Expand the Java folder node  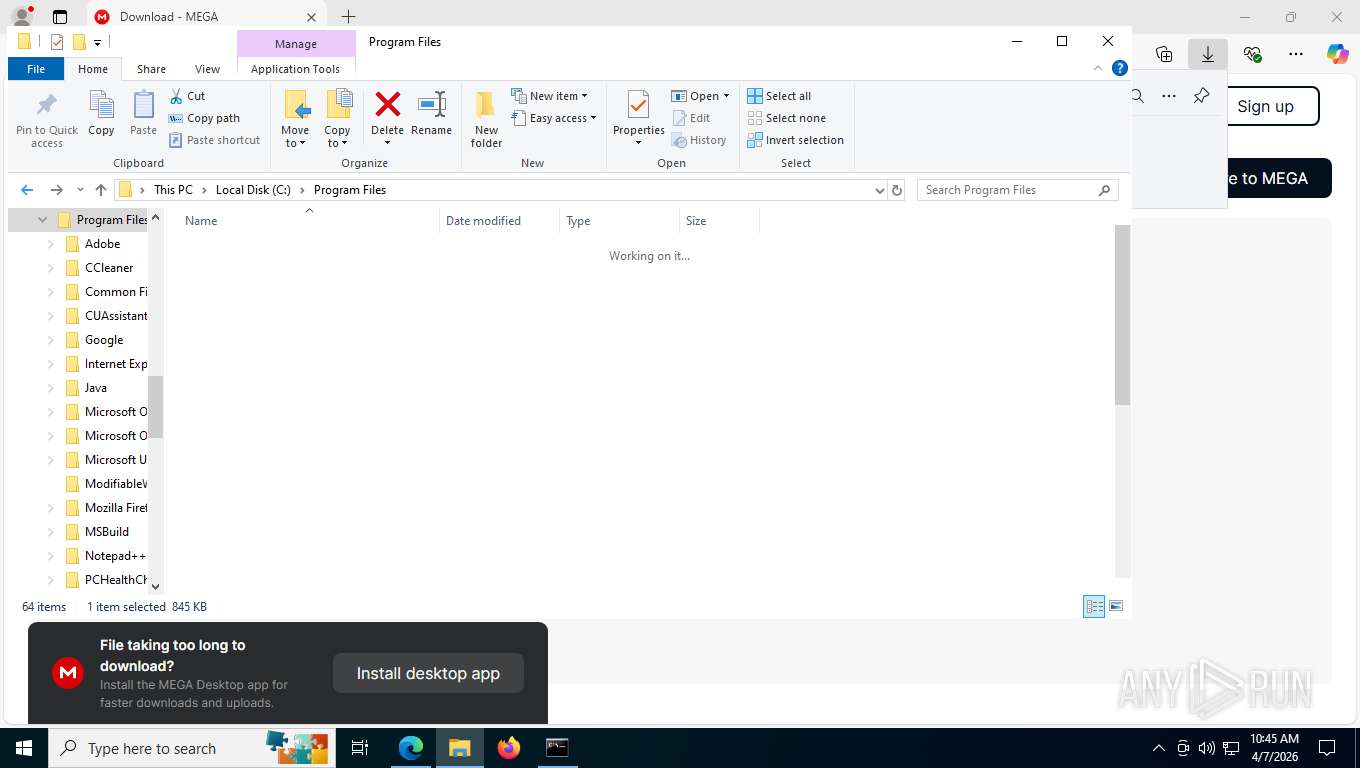(51, 388)
